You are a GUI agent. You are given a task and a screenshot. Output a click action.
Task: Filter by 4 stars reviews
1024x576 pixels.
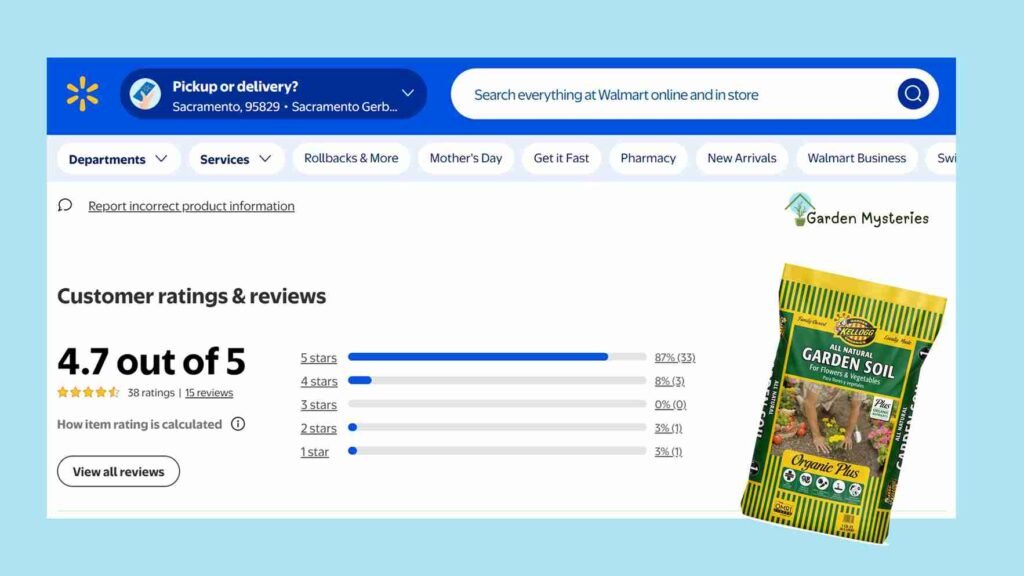(319, 381)
